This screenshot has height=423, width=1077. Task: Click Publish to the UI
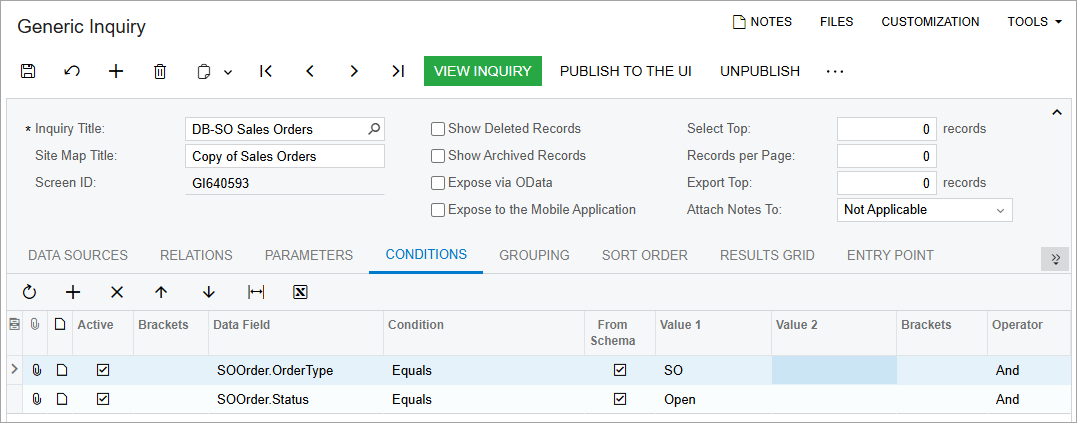pyautogui.click(x=626, y=71)
